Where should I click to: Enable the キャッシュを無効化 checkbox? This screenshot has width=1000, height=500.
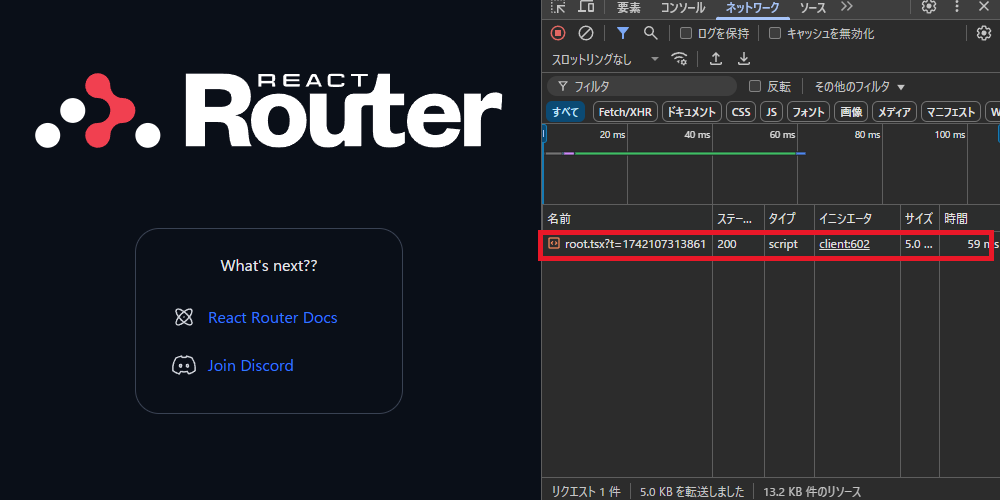pos(775,33)
